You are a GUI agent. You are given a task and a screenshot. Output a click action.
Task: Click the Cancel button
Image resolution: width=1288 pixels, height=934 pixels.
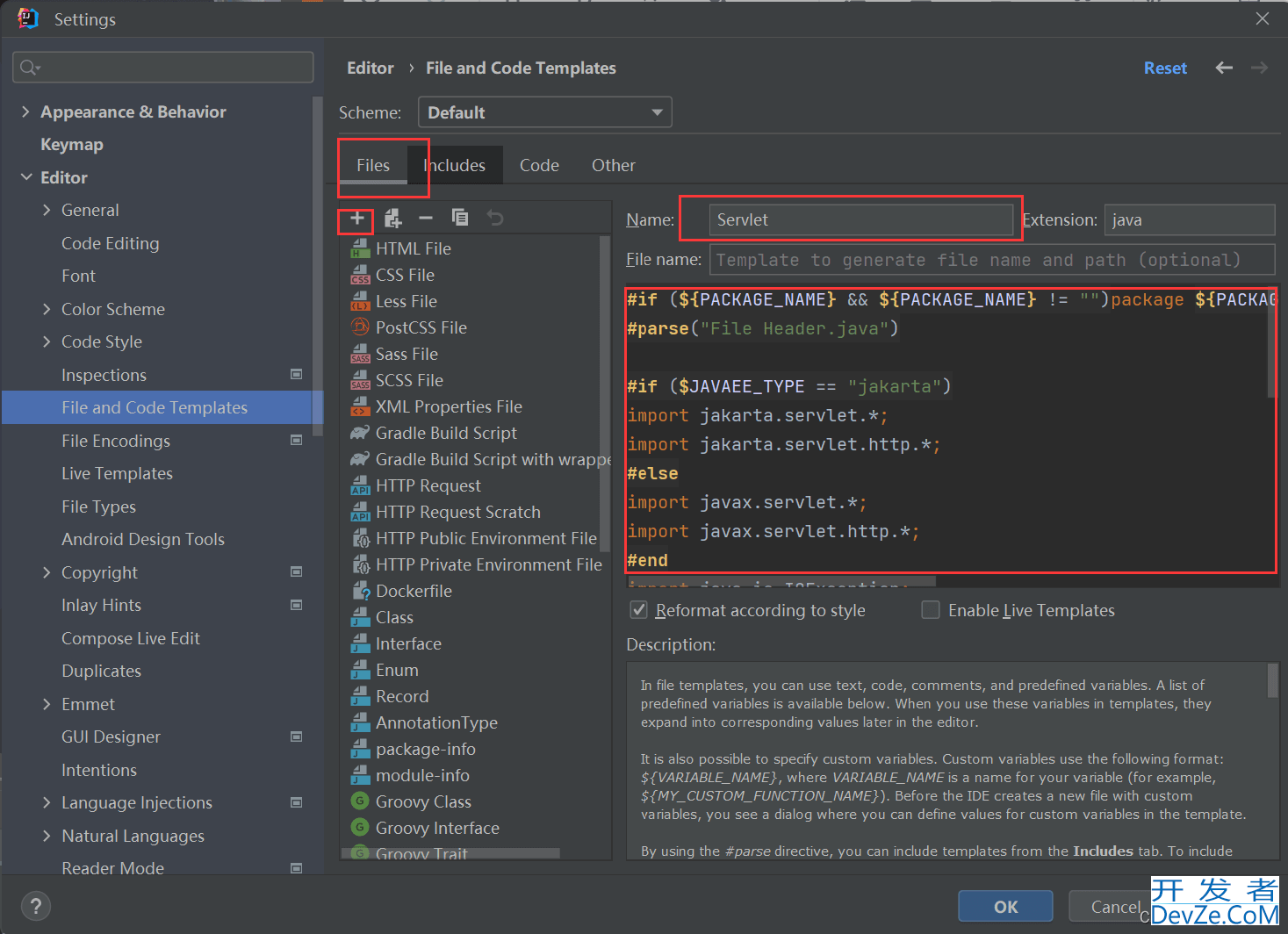[x=1115, y=906]
